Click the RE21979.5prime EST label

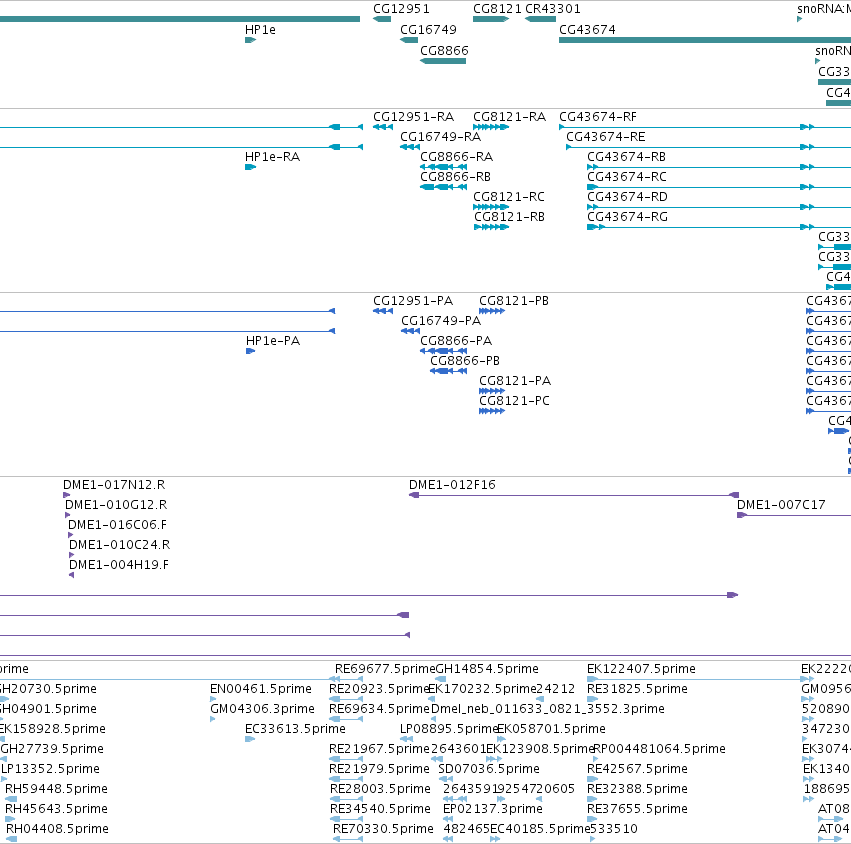coord(379,770)
